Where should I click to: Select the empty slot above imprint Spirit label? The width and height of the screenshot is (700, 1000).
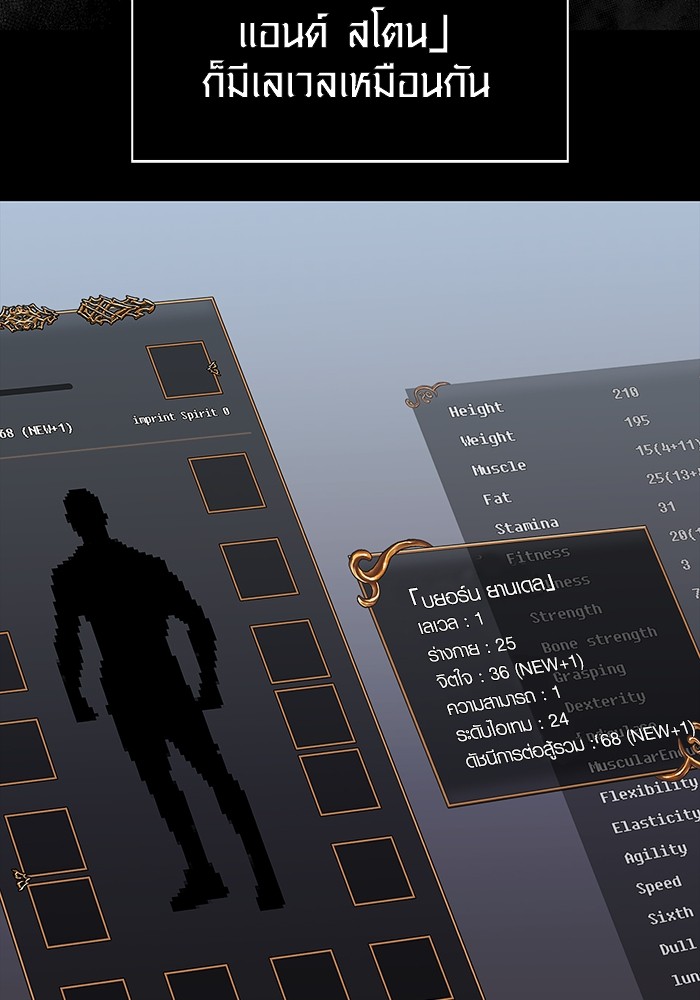184,369
